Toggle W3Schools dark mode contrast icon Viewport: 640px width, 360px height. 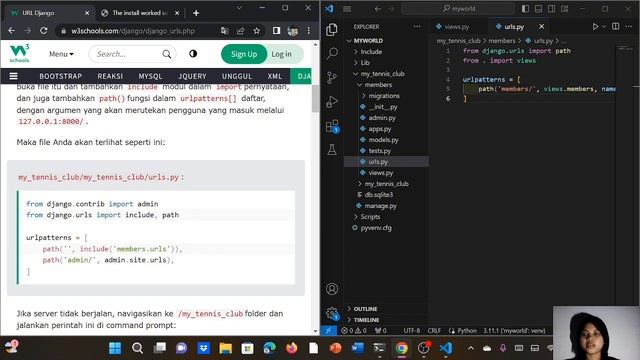[193, 54]
